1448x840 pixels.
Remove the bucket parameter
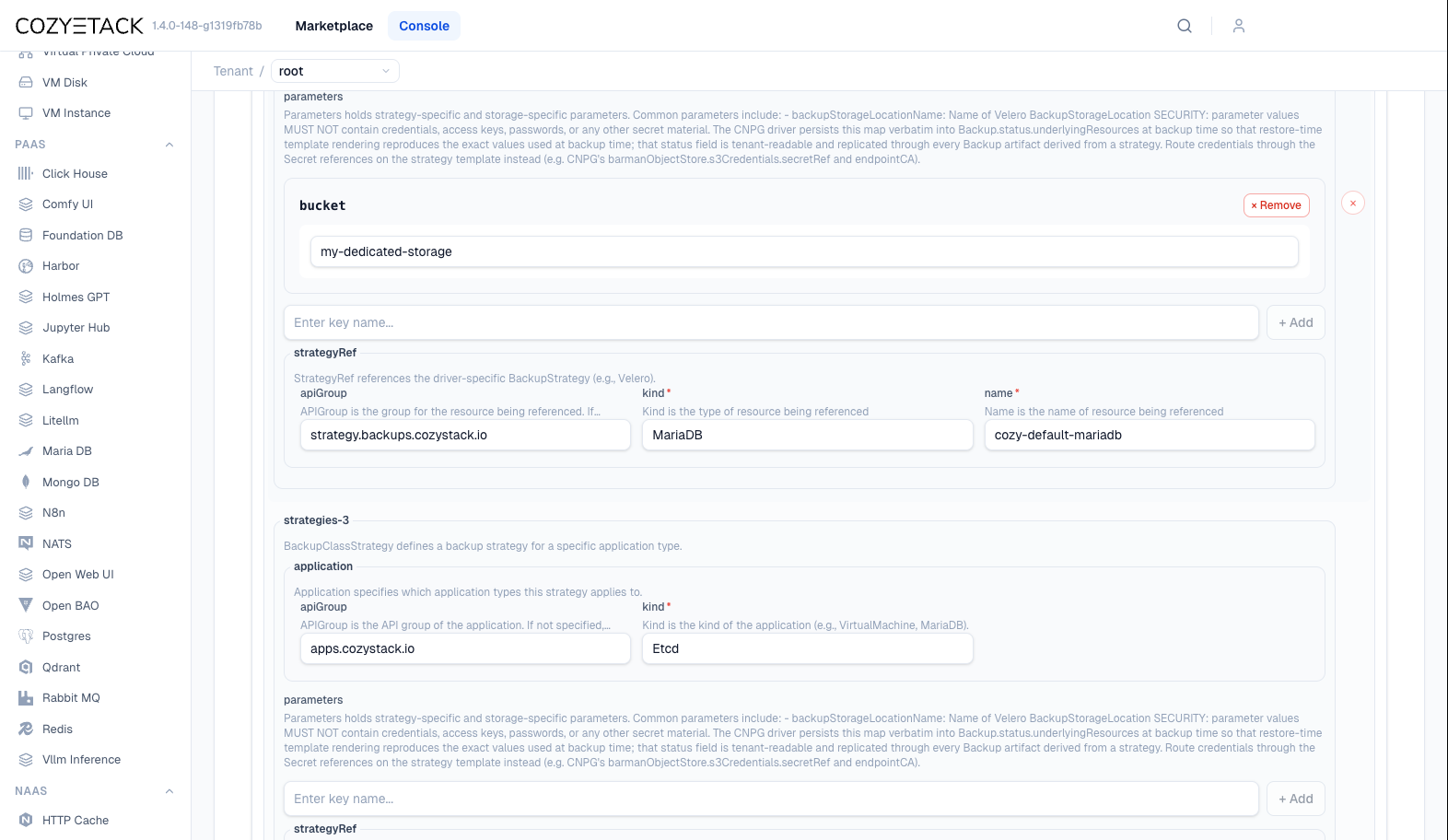coord(1277,205)
